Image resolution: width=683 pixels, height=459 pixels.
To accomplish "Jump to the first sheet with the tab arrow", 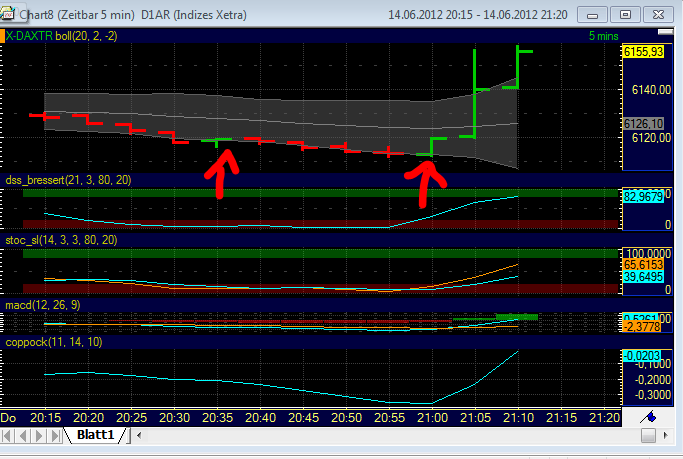I will pos(7,435).
